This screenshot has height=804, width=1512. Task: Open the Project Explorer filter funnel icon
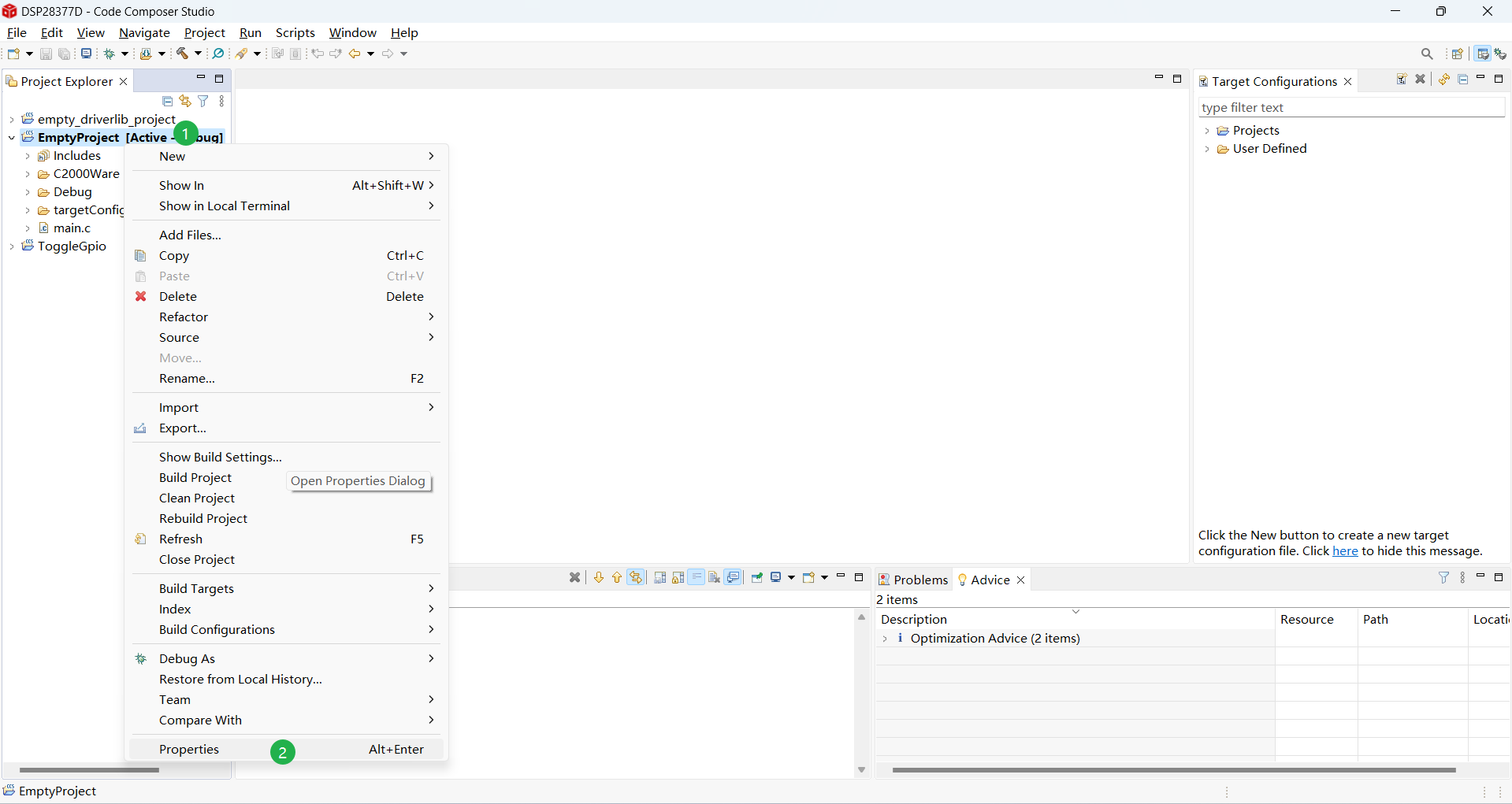tap(203, 101)
